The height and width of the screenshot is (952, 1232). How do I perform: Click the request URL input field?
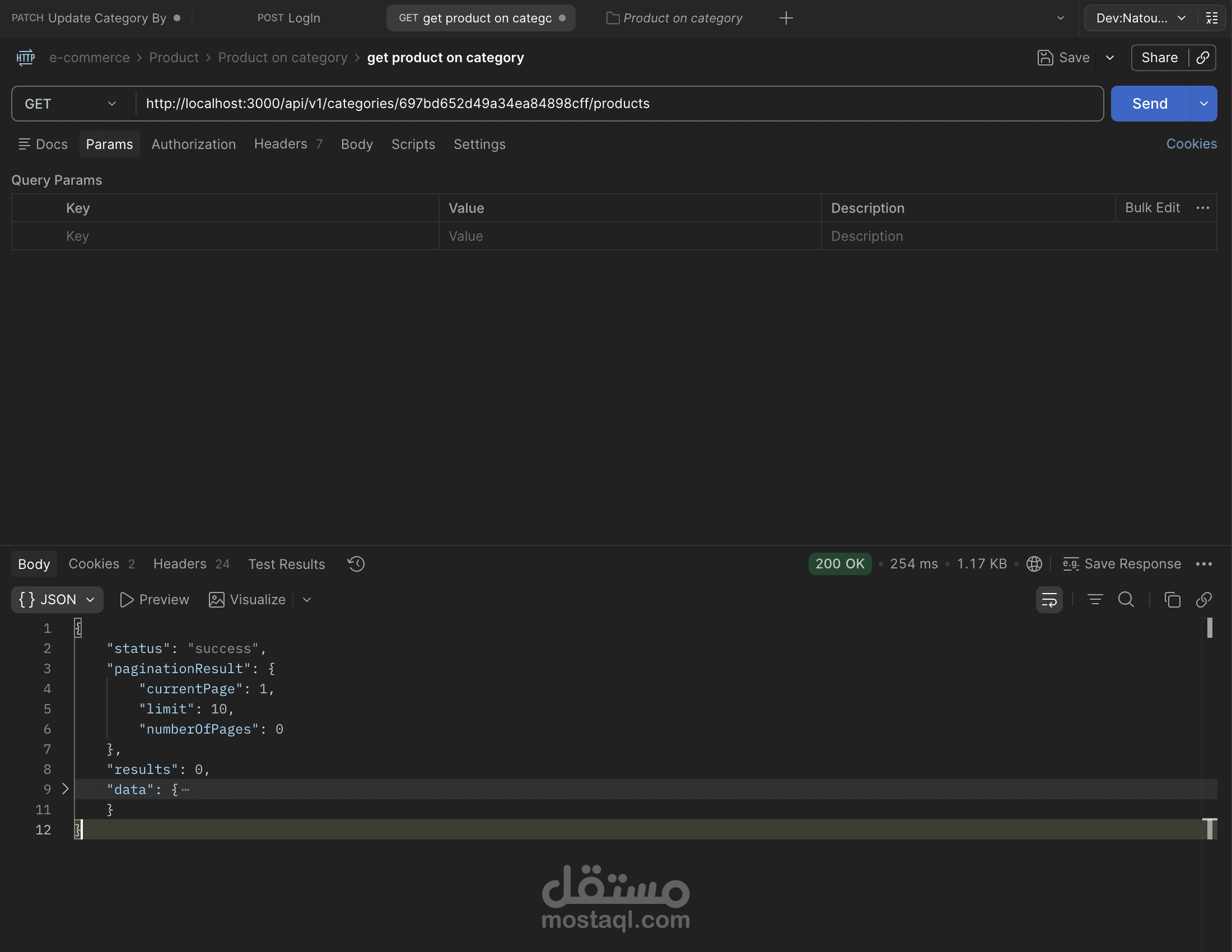point(564,104)
